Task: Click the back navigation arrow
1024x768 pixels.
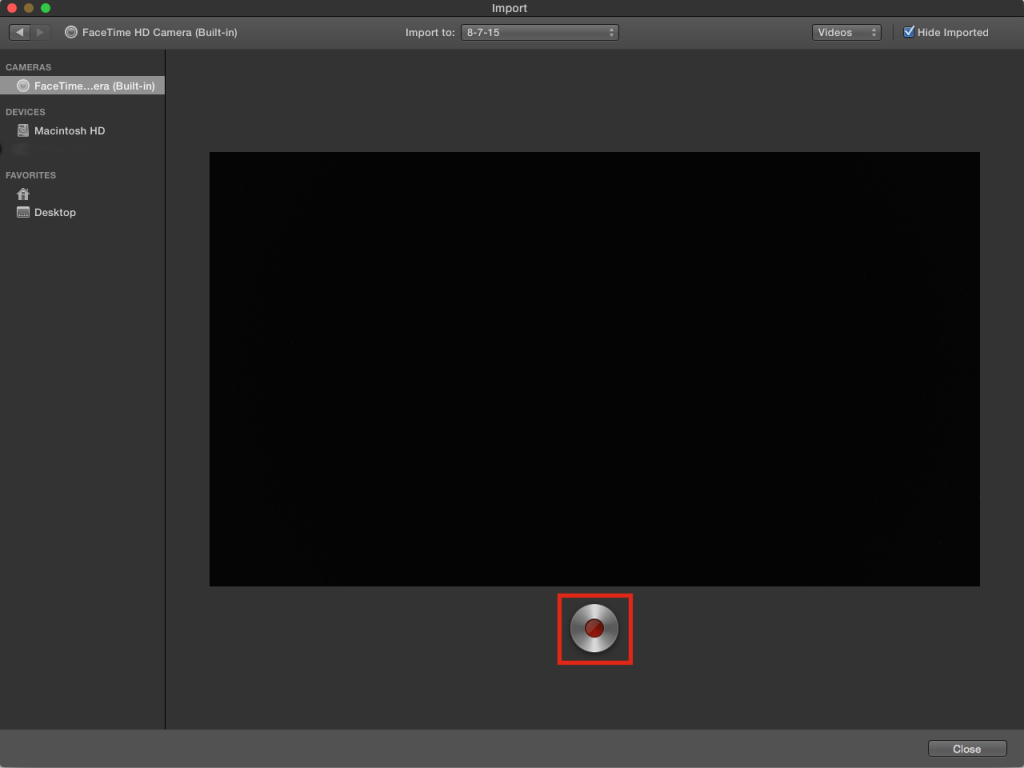Action: pos(20,32)
